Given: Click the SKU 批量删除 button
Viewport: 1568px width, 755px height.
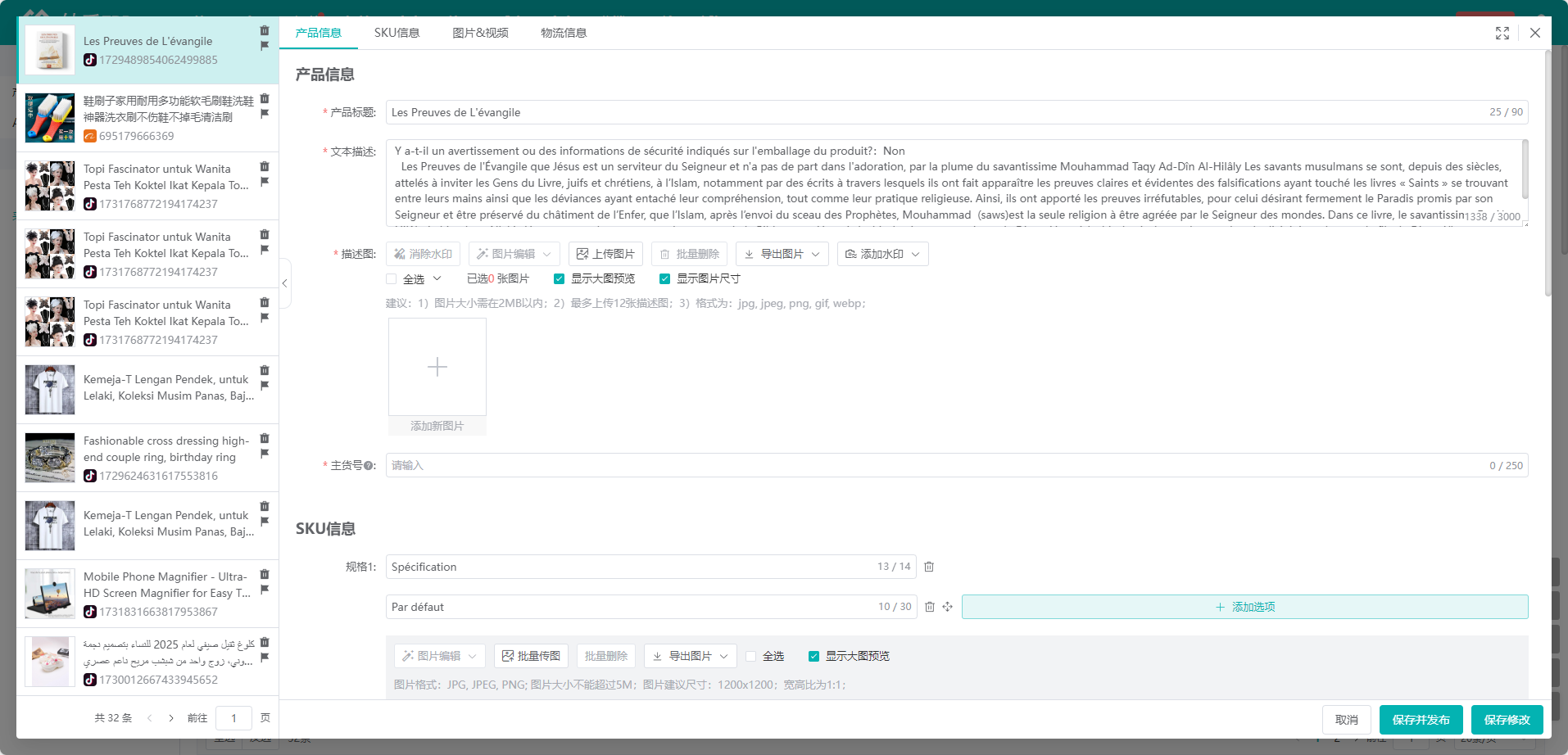Looking at the screenshot, I should pyautogui.click(x=606, y=656).
